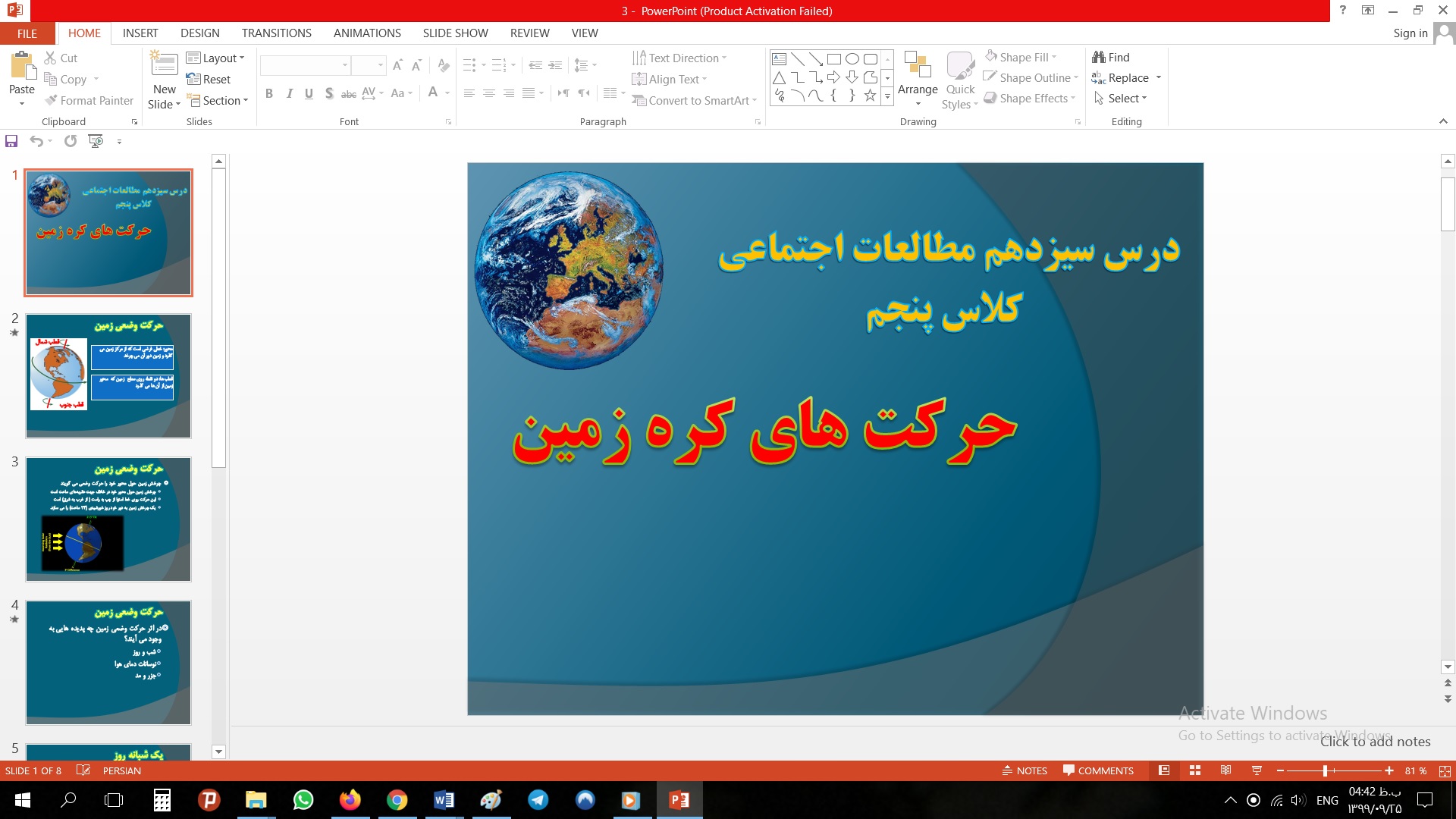Expand the Shape Fill color options

click(1054, 57)
